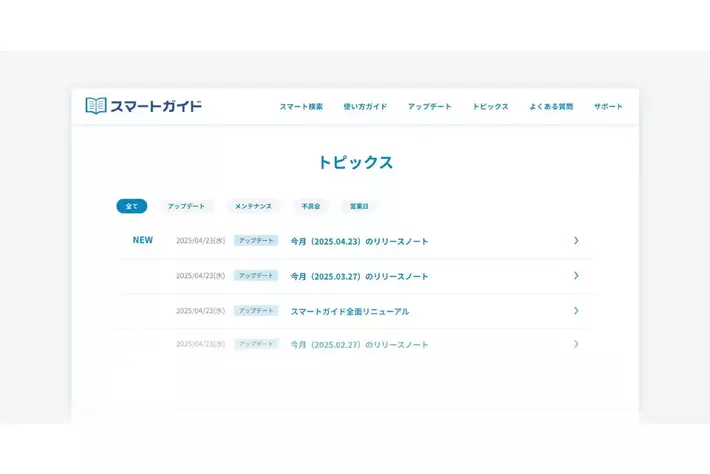Filter topics by アップデート chip
This screenshot has width=710, height=474.
pyautogui.click(x=186, y=206)
